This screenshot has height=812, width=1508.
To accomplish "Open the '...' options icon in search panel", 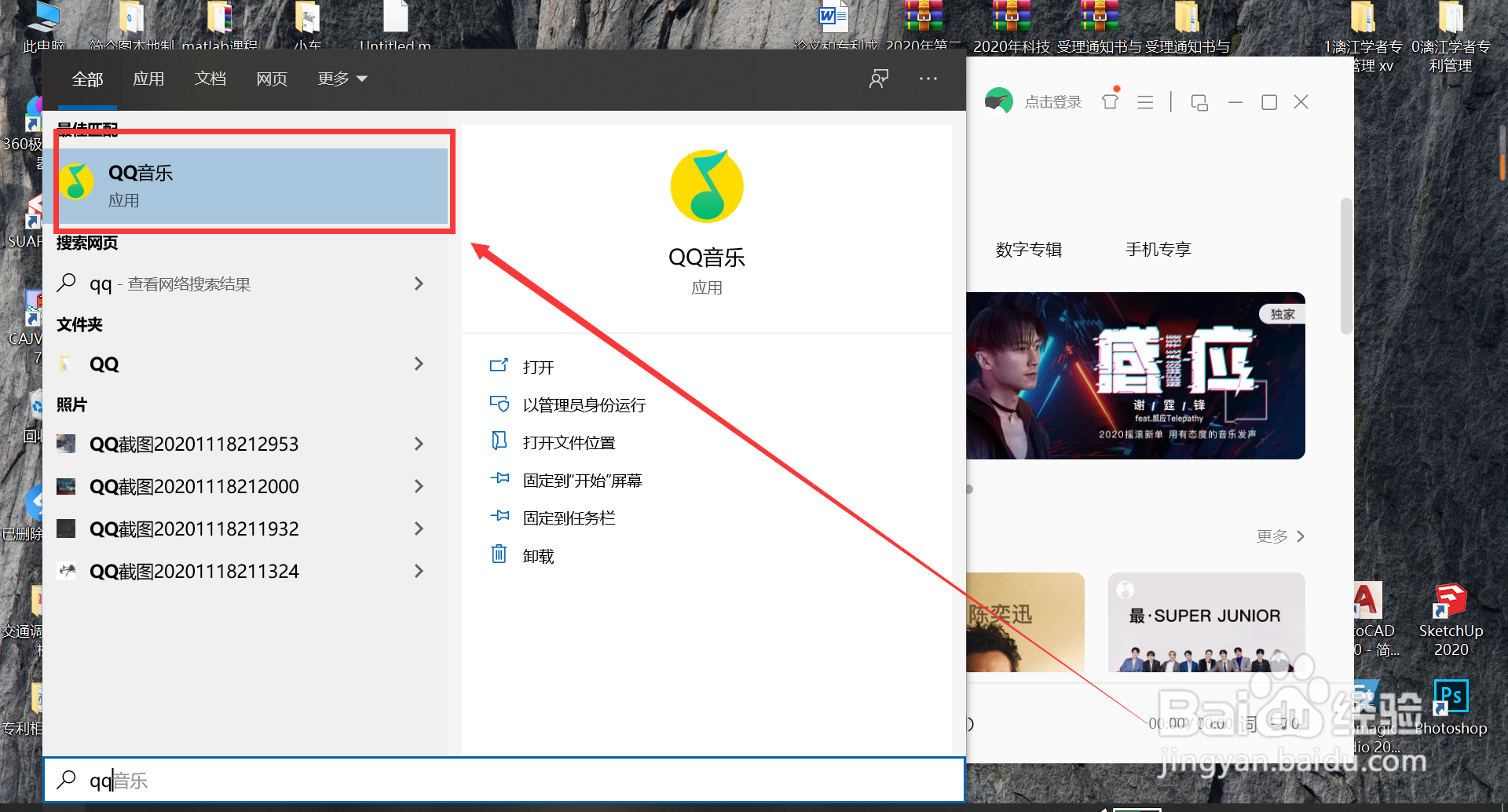I will pyautogui.click(x=928, y=79).
